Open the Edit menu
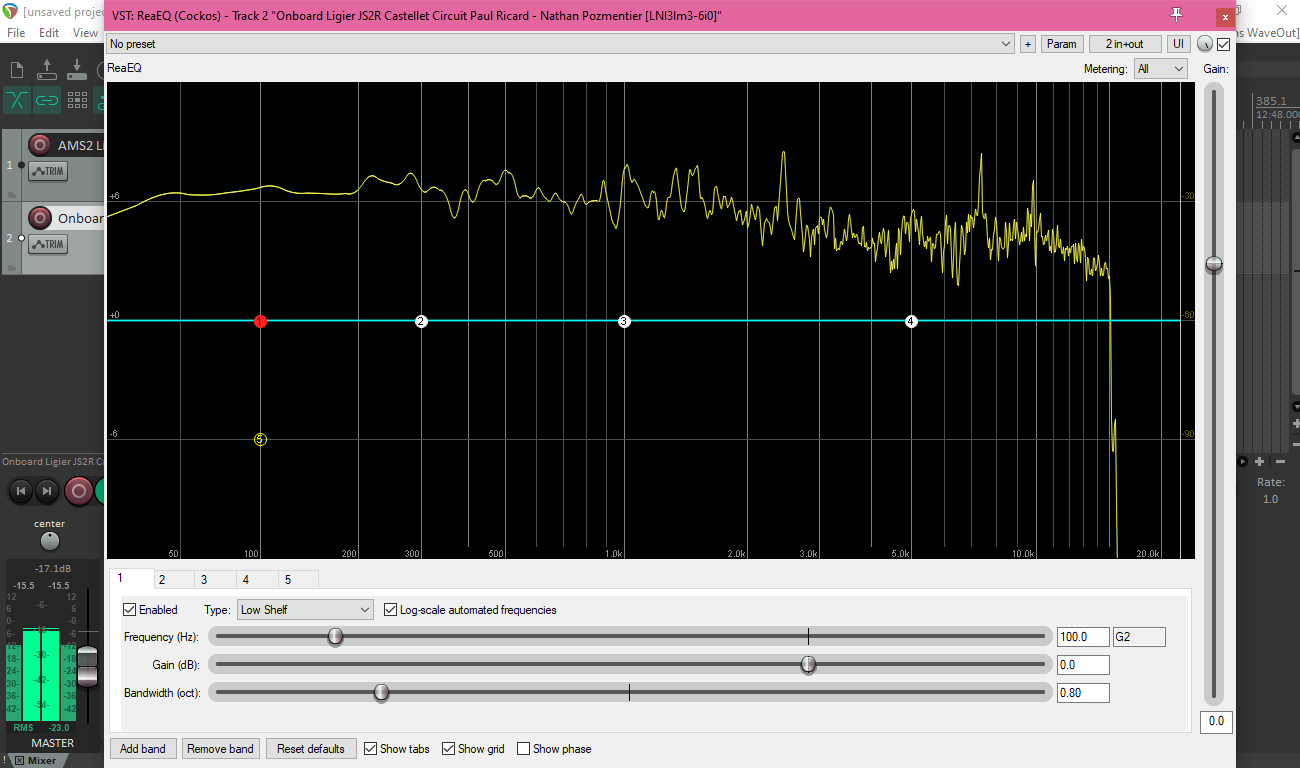Viewport: 1300px width, 768px height. [49, 33]
